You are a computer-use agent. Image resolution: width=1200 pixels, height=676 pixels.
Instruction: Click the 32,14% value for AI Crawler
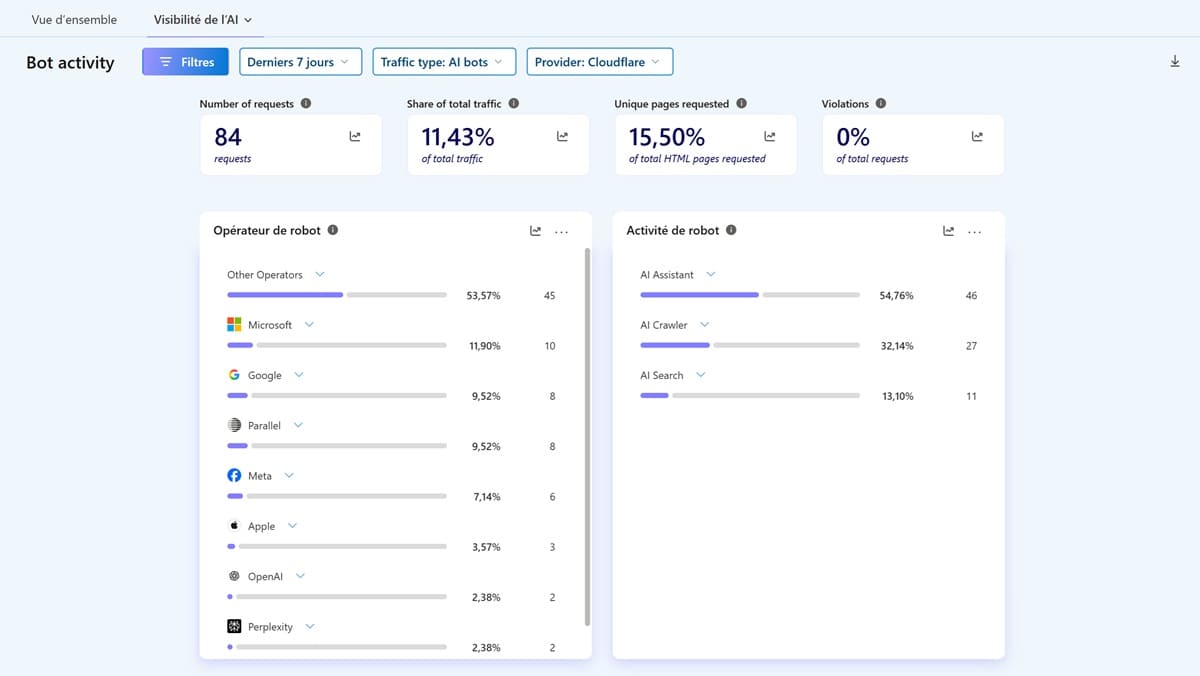pyautogui.click(x=897, y=346)
